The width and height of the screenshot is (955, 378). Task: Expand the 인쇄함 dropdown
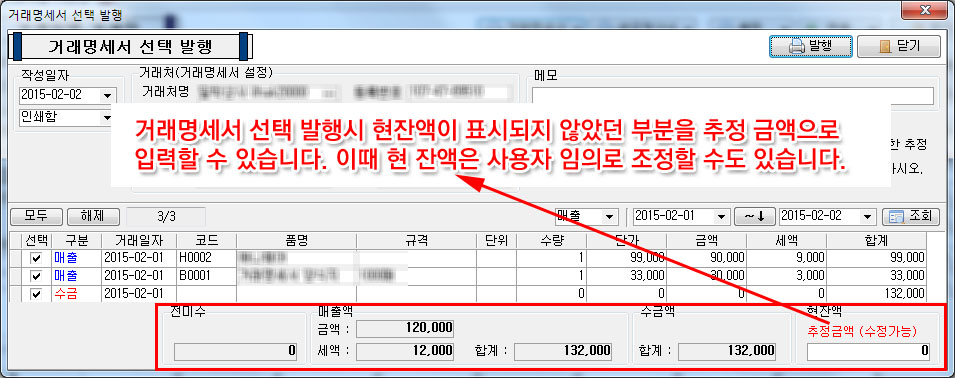108,117
